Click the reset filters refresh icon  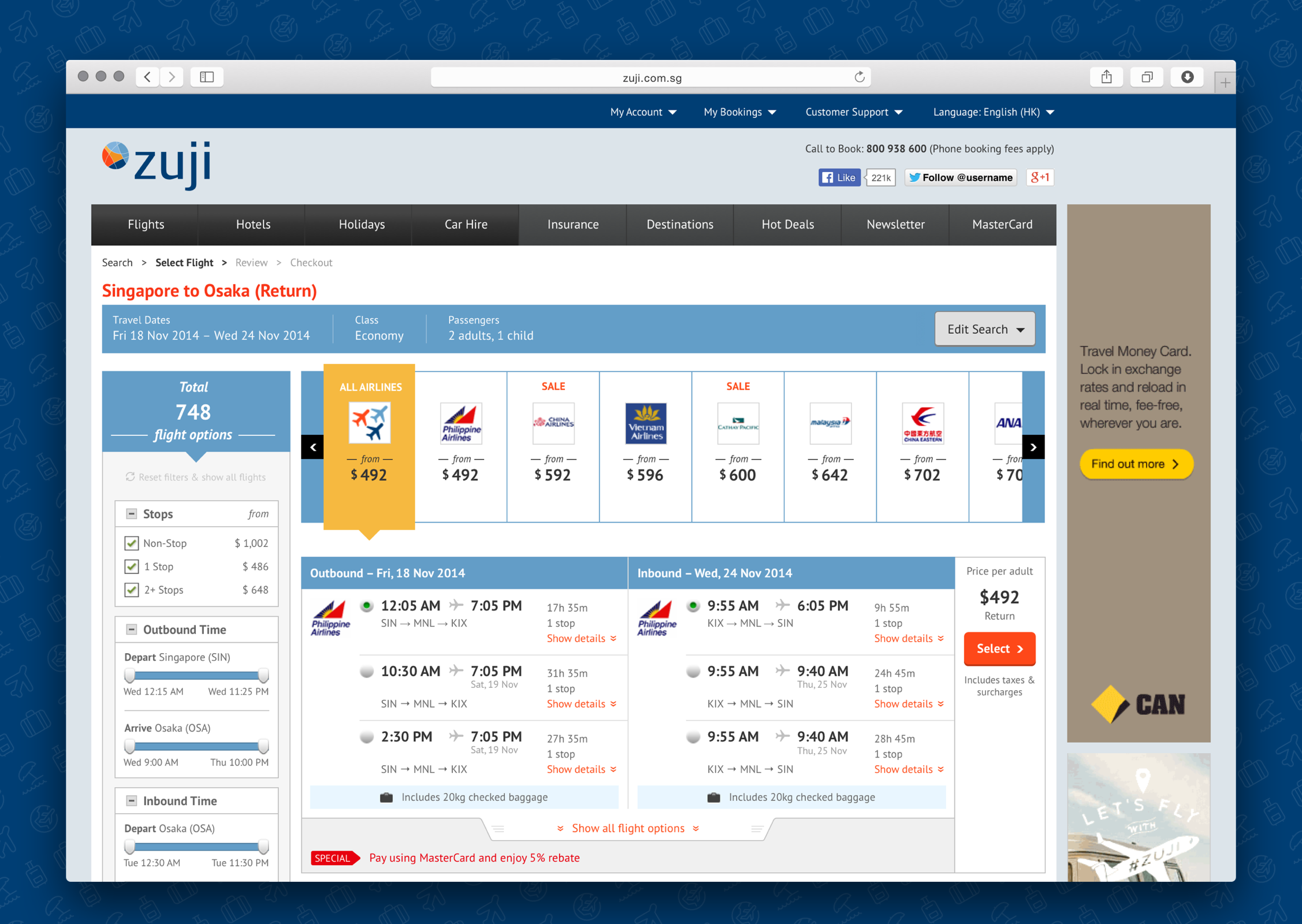click(130, 476)
